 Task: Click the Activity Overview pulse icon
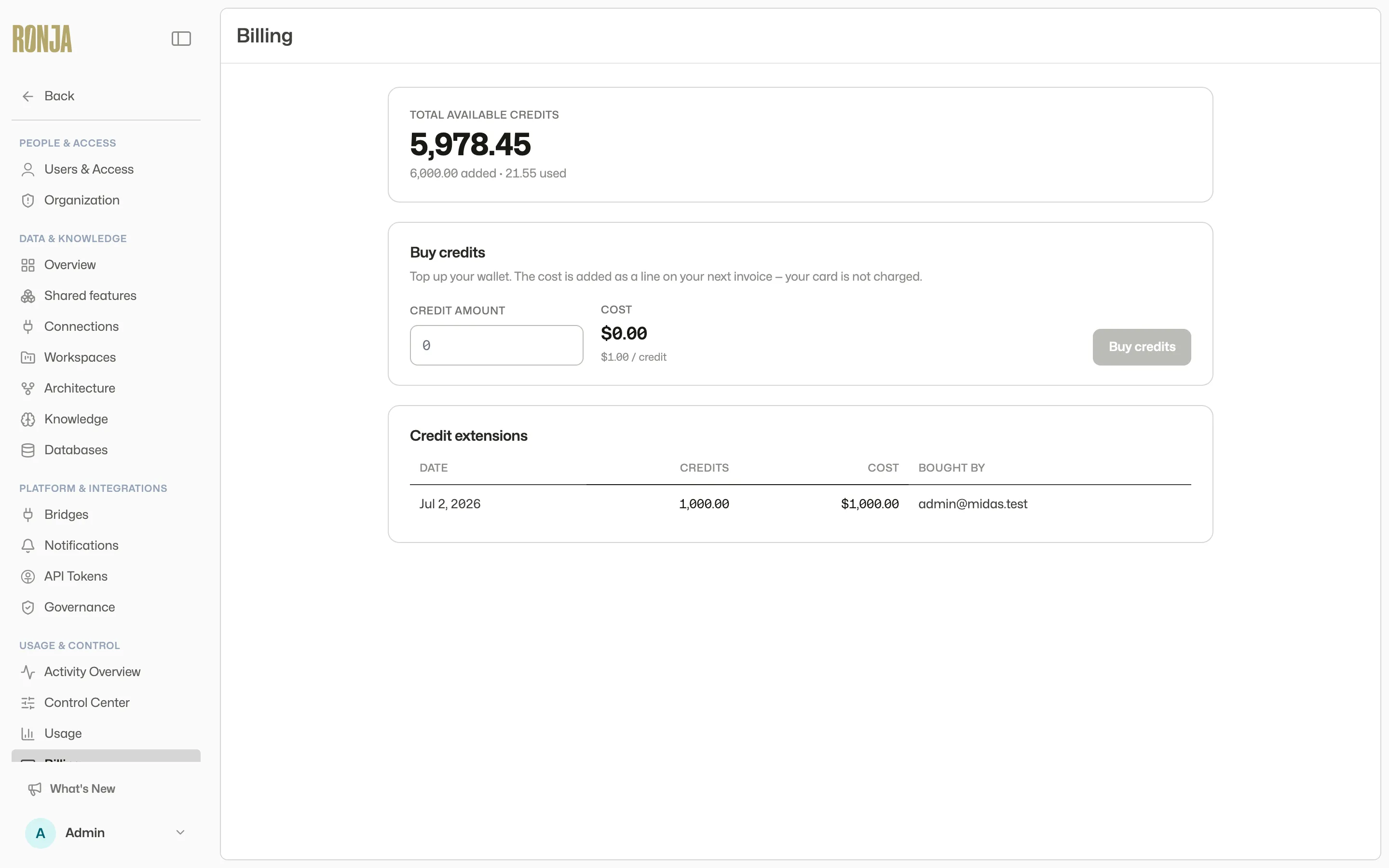27,672
